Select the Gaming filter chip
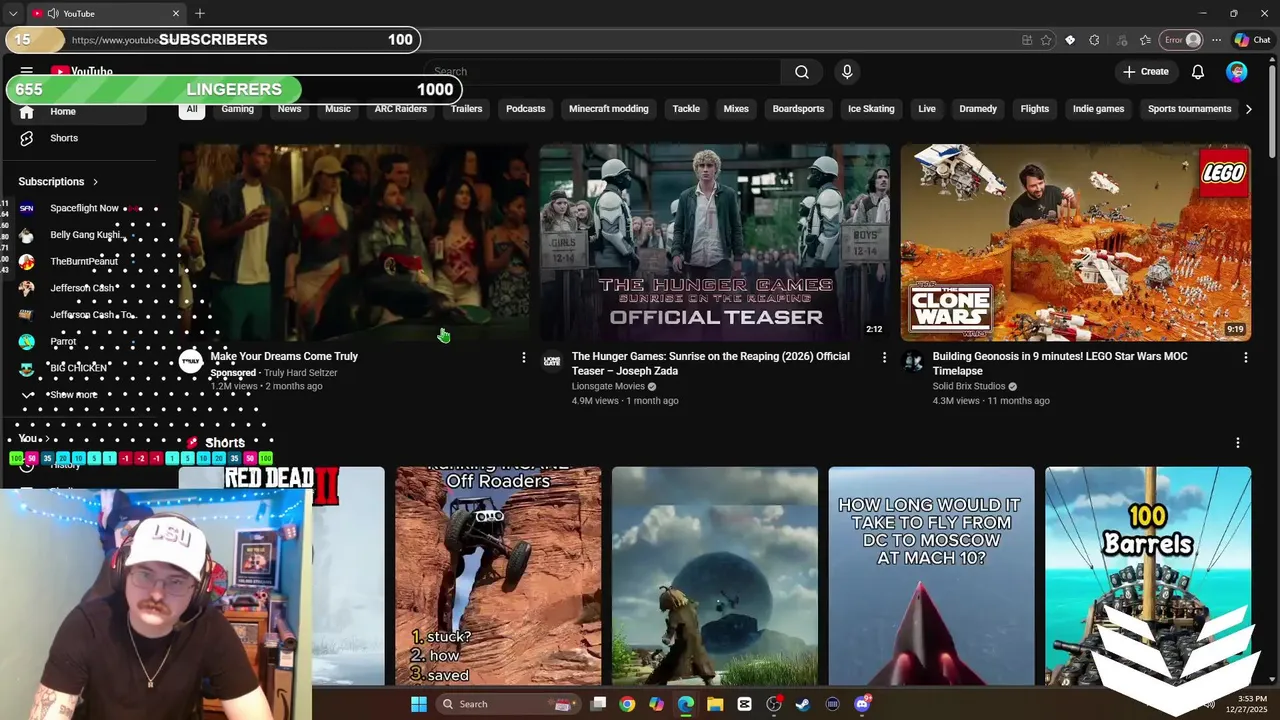Viewport: 1280px width, 720px height. pos(237,109)
